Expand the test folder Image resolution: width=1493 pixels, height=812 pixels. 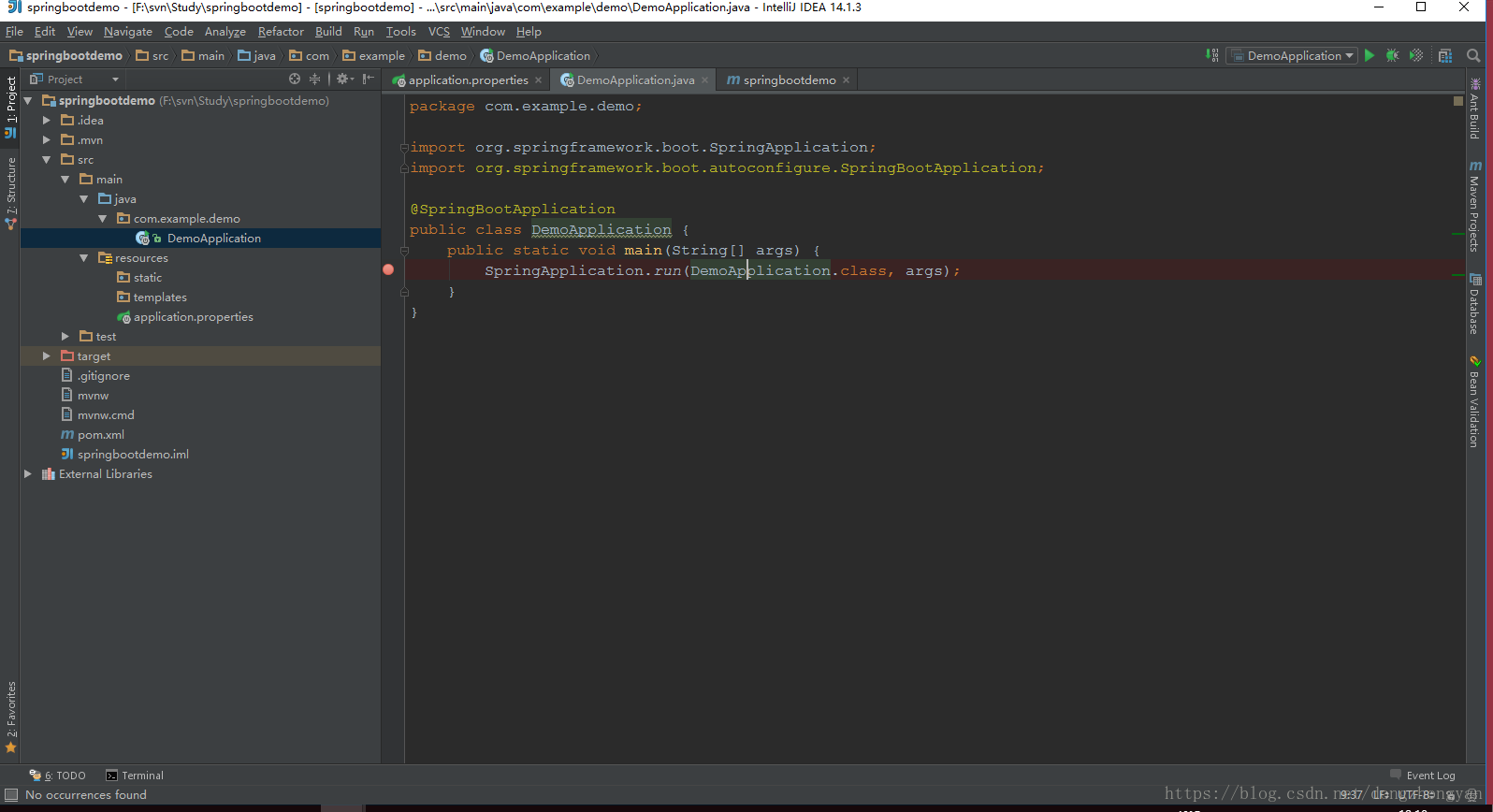65,336
